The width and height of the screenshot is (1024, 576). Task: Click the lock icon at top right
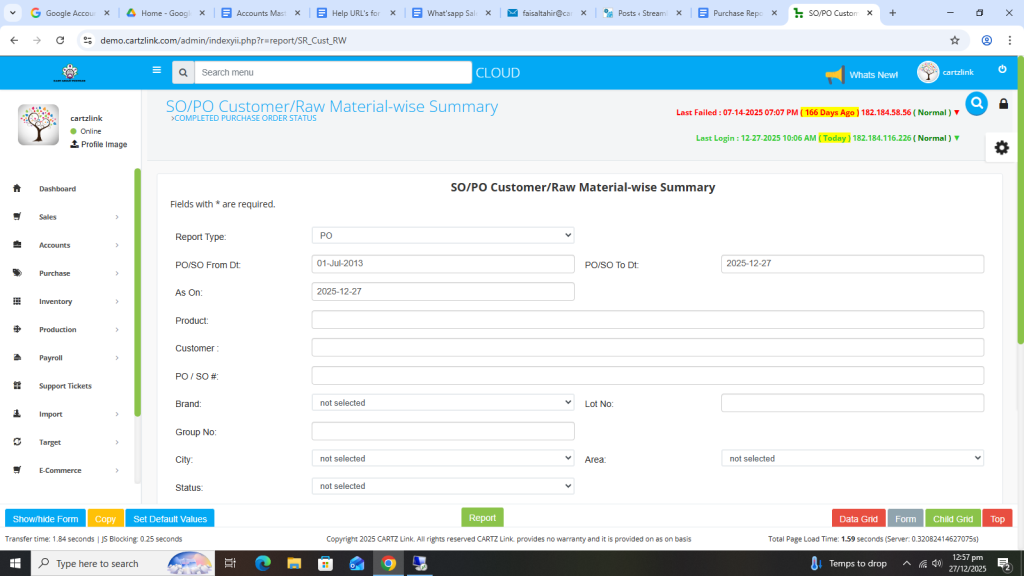pos(1004,104)
